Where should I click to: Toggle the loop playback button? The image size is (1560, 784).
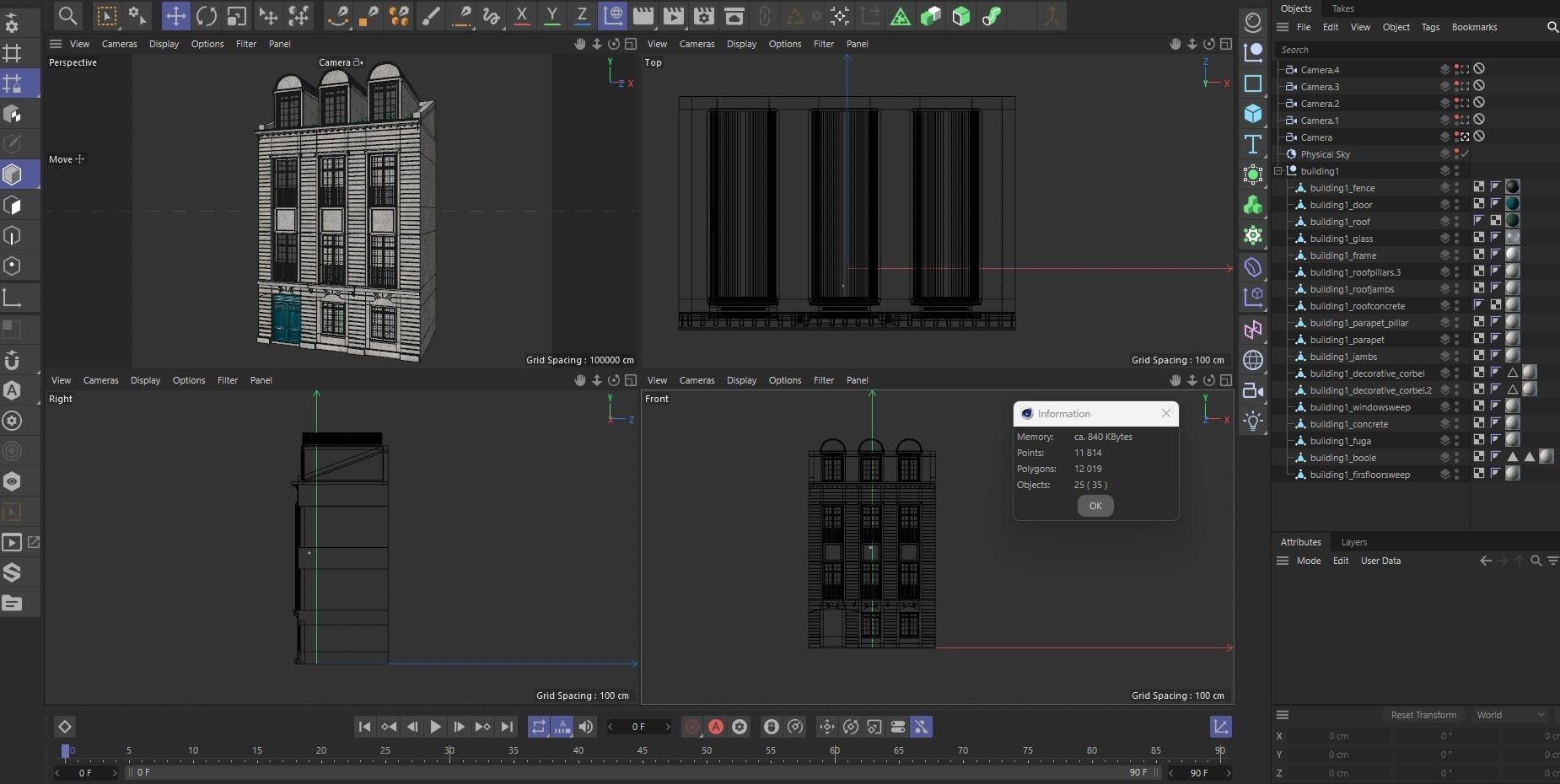coord(538,727)
